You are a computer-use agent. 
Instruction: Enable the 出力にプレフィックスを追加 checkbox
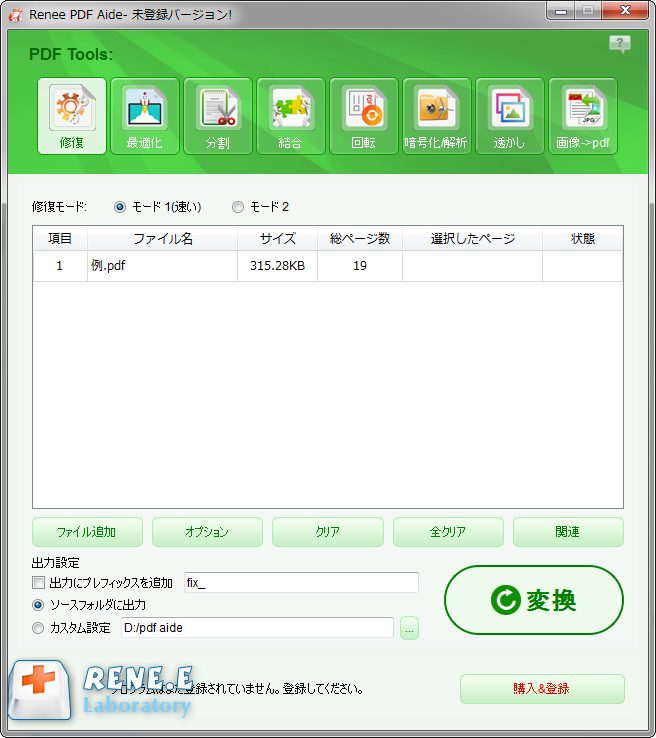tap(39, 583)
